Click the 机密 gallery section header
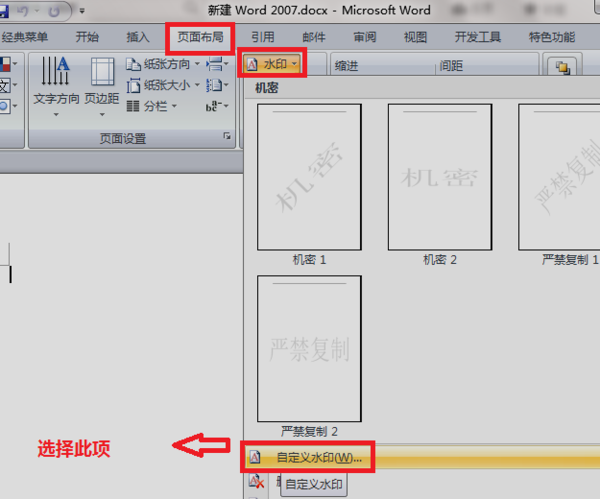 267,88
